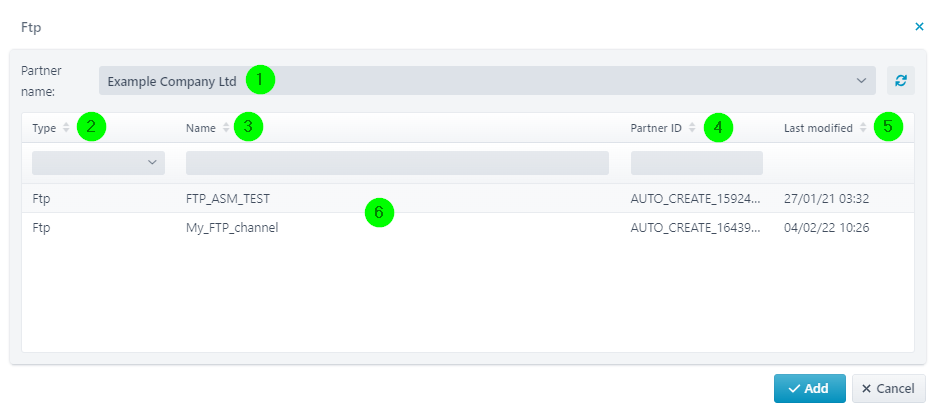Click the 04/02/22 10:26 date cell

point(826,227)
